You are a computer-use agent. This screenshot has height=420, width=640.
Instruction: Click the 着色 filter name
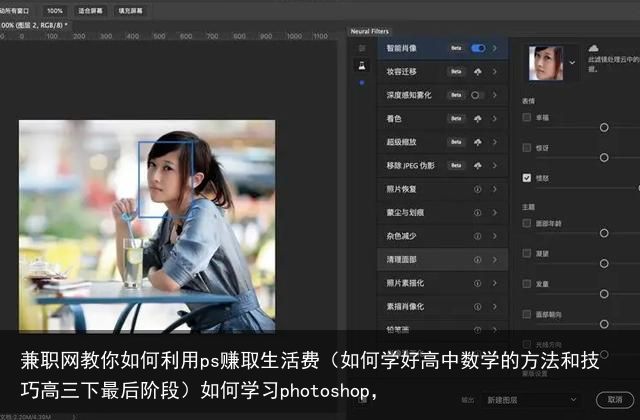pos(394,119)
